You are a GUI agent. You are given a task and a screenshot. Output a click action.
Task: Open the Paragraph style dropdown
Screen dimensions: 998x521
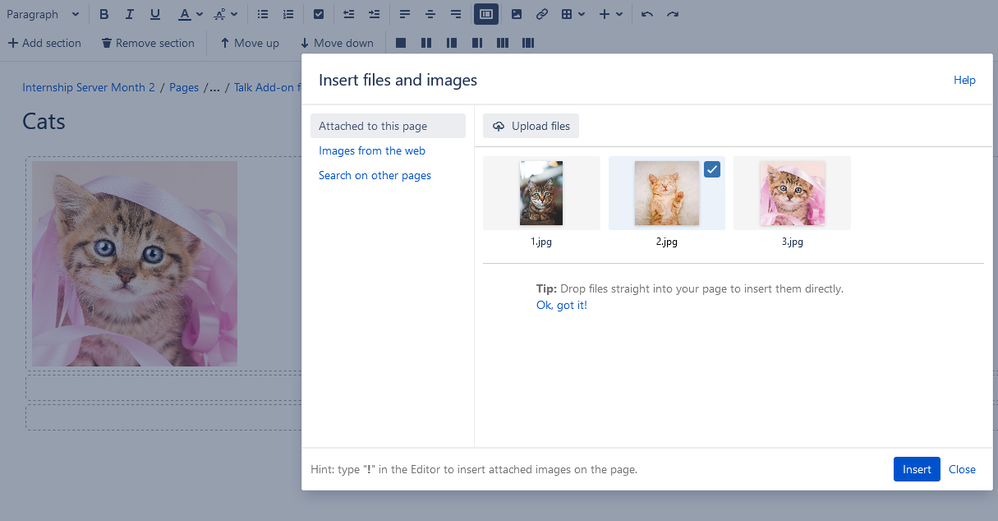pos(43,14)
